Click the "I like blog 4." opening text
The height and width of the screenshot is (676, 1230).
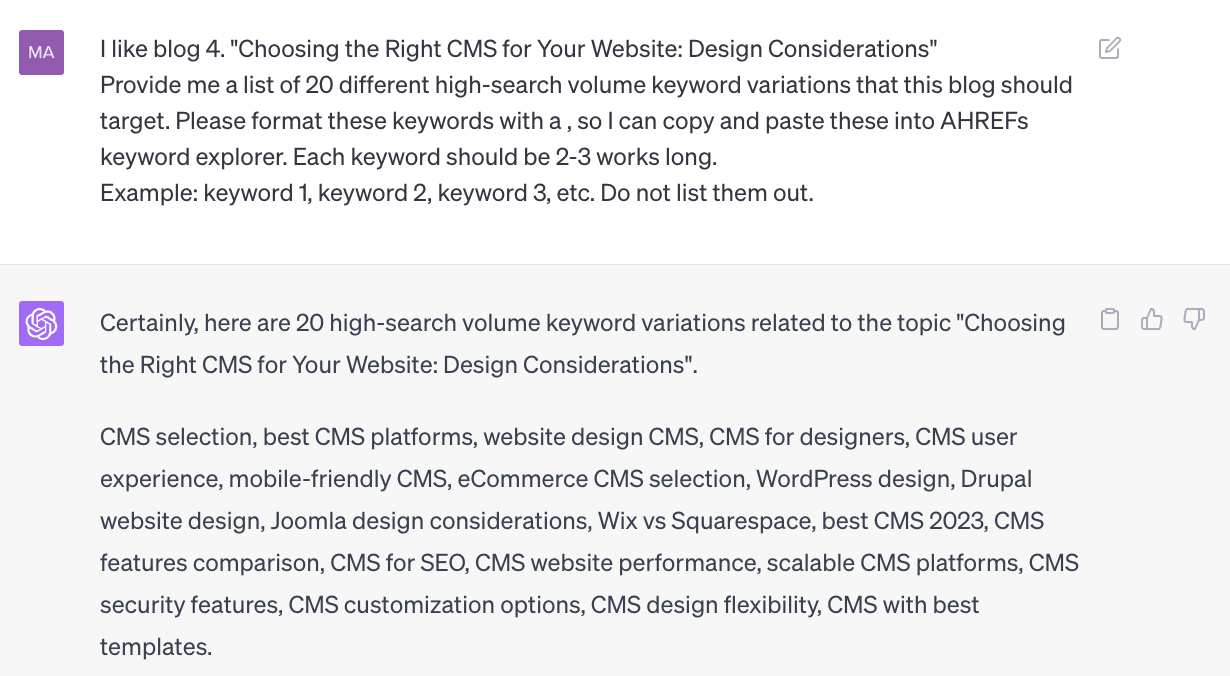click(160, 49)
